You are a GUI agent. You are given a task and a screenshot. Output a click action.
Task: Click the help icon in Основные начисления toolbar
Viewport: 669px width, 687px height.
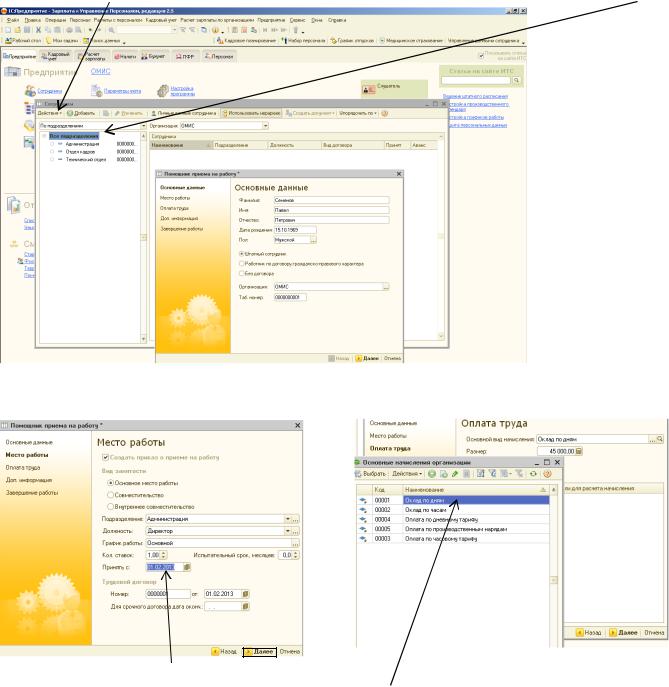pos(547,474)
